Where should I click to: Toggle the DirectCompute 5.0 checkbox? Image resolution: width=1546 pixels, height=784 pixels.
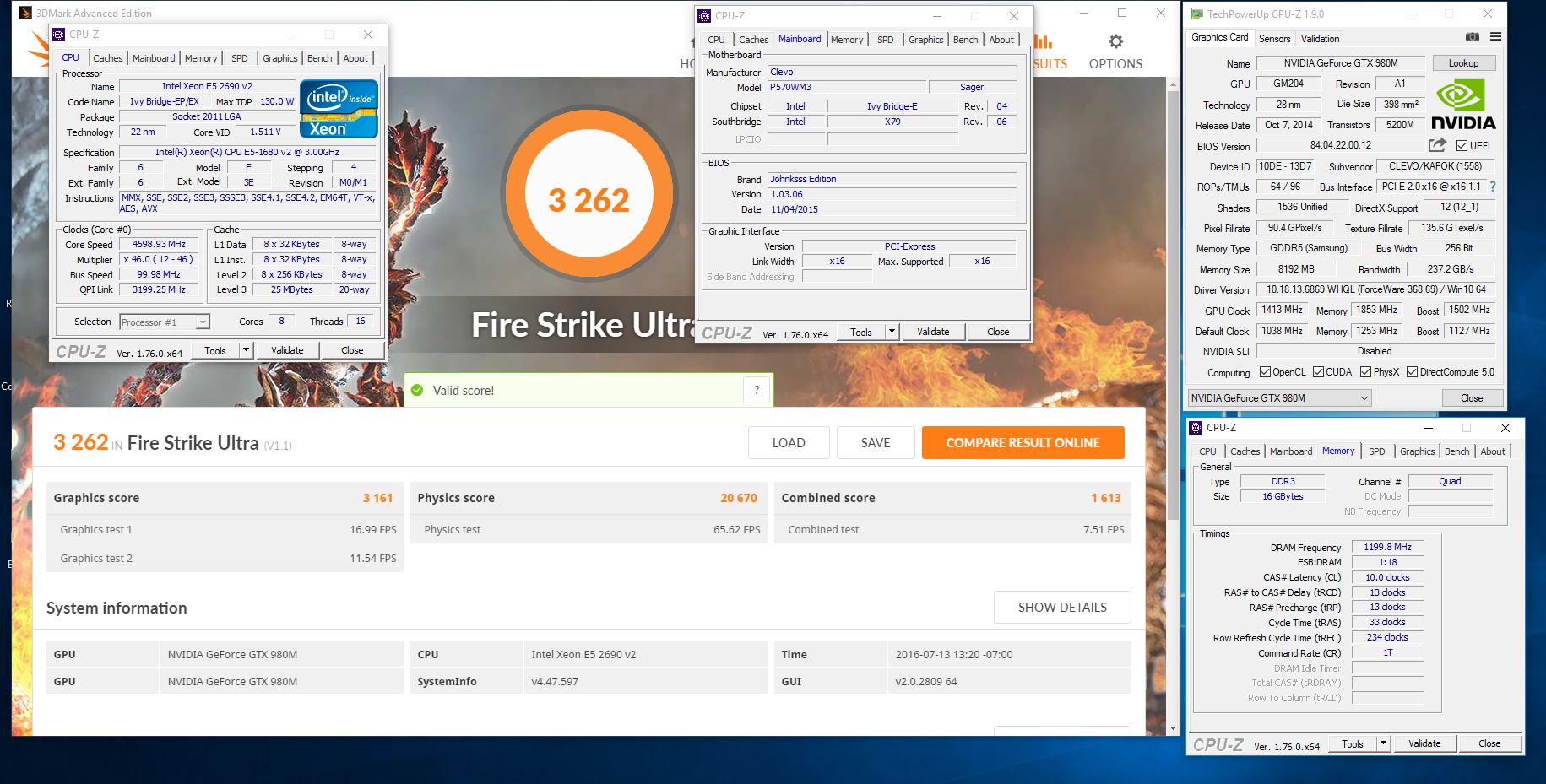click(1412, 371)
